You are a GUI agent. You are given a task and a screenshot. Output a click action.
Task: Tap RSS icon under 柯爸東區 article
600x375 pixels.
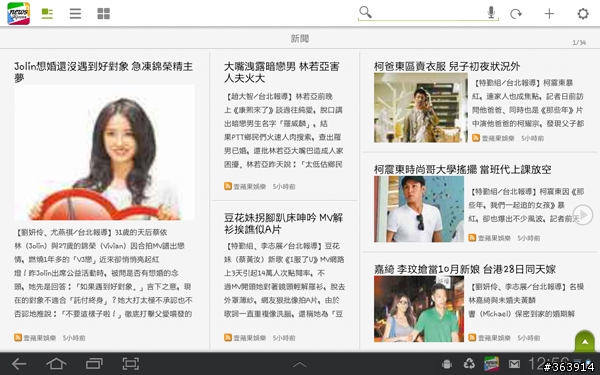click(x=476, y=138)
